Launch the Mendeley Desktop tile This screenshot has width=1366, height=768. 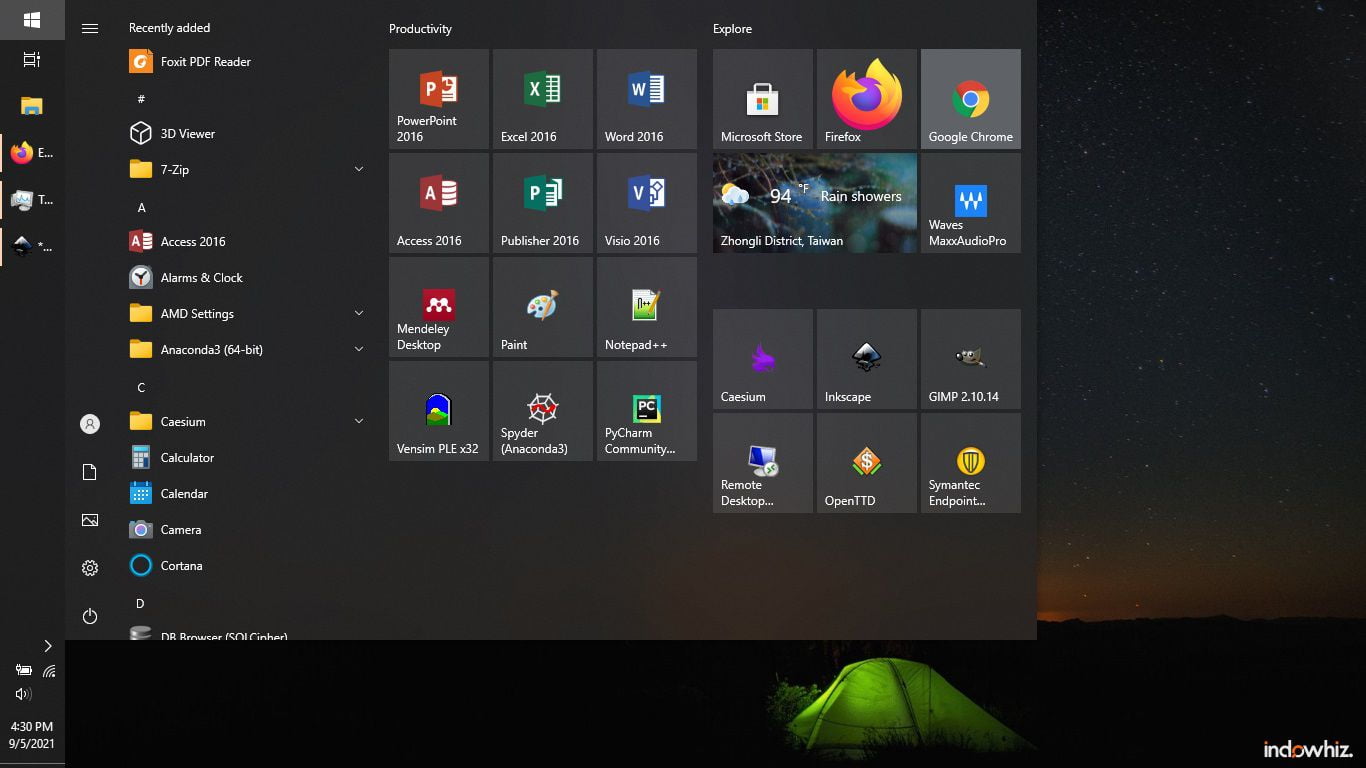(x=439, y=307)
